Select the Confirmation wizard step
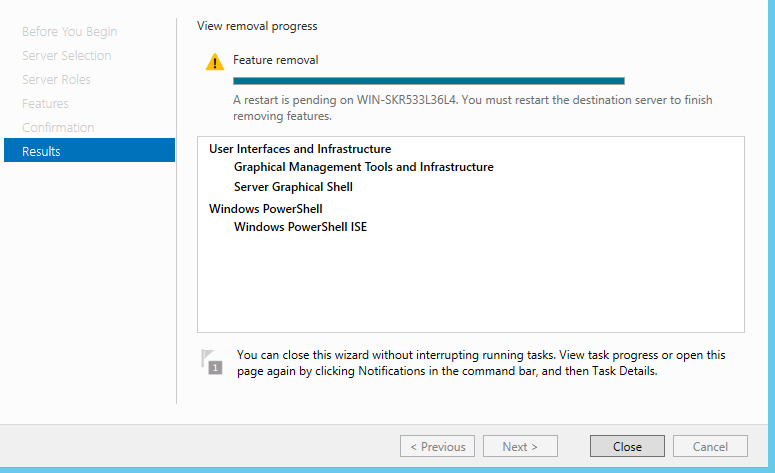Screen dimensions: 775x473 pos(58,127)
